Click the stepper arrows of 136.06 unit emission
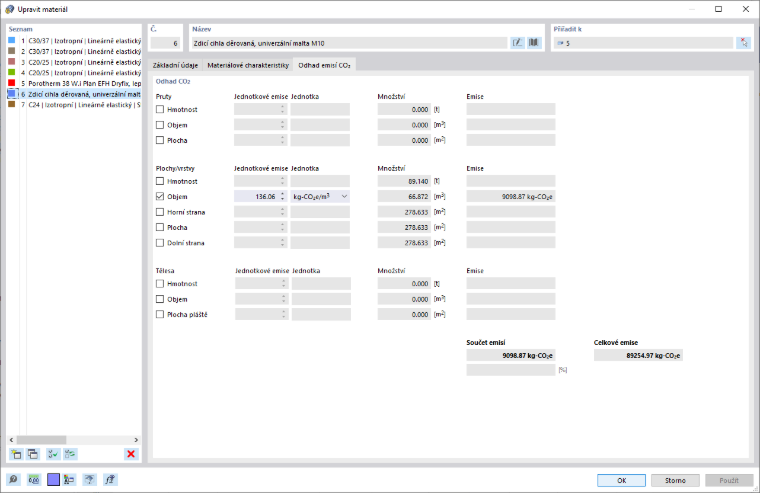This screenshot has height=493, width=760. pyautogui.click(x=282, y=196)
